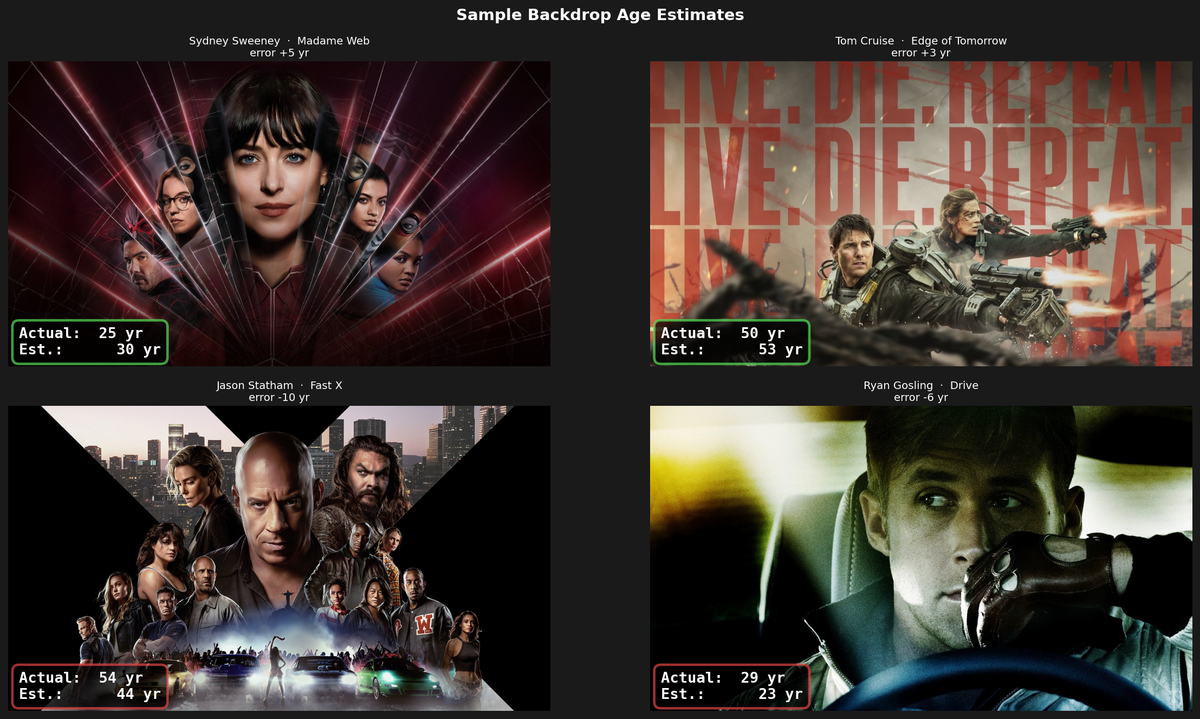Click the 'error +3 yr' label
This screenshot has height=719, width=1200.
point(921,53)
